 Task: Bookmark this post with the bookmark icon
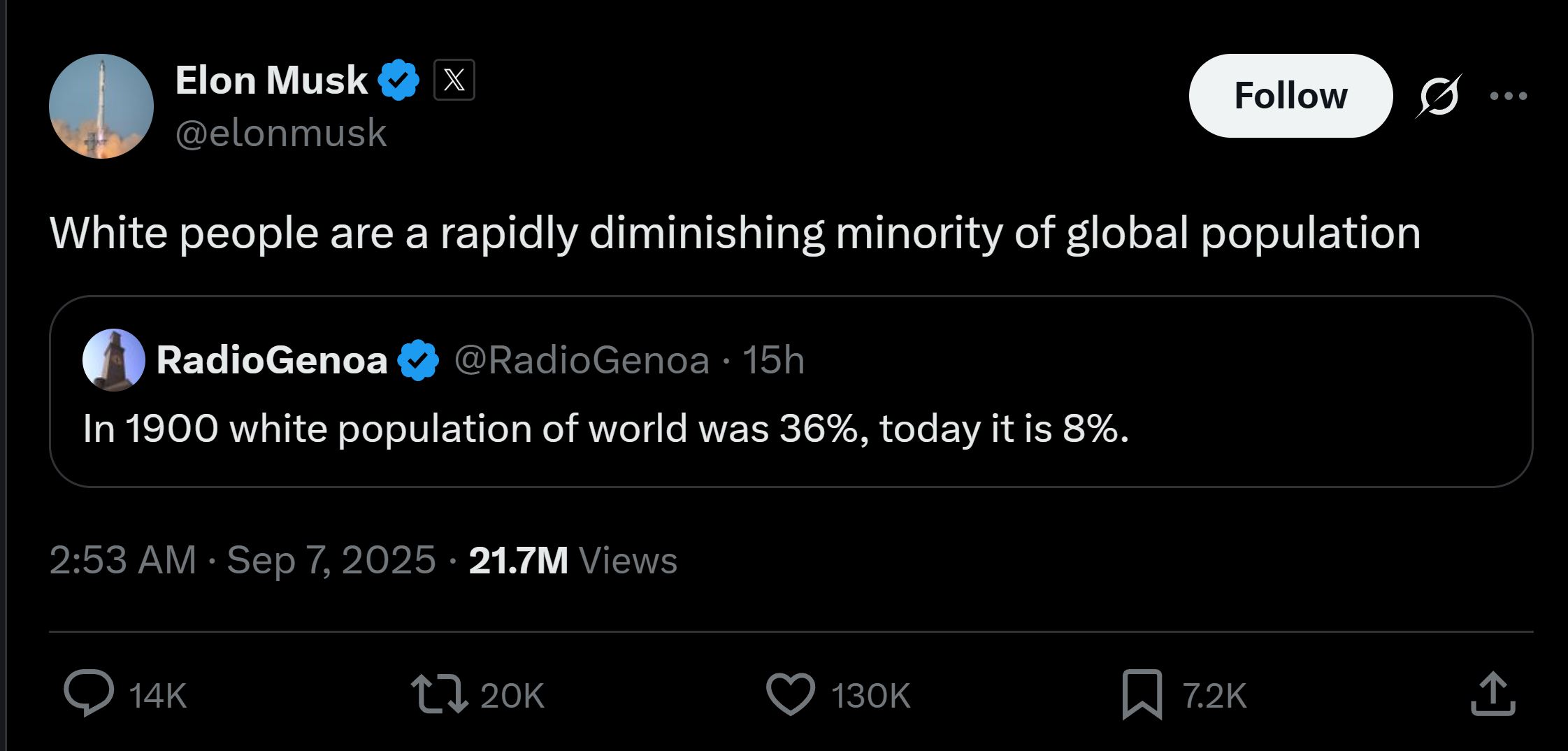tap(1142, 694)
